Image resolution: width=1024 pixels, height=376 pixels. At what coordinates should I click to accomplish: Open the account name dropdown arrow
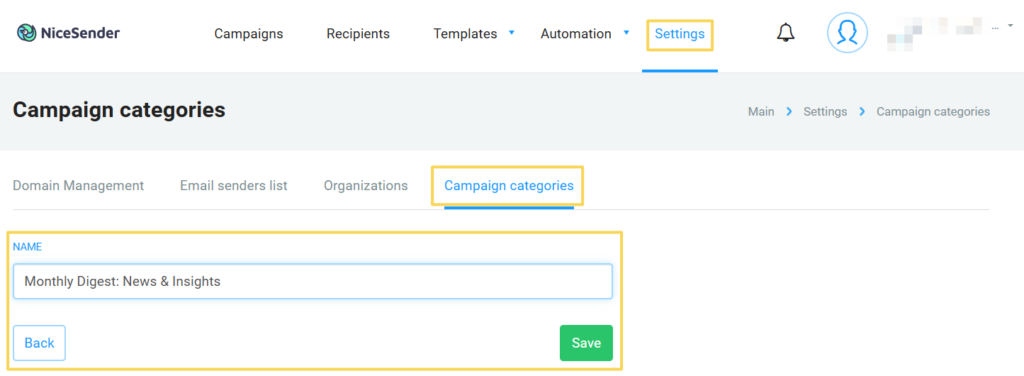1011,25
